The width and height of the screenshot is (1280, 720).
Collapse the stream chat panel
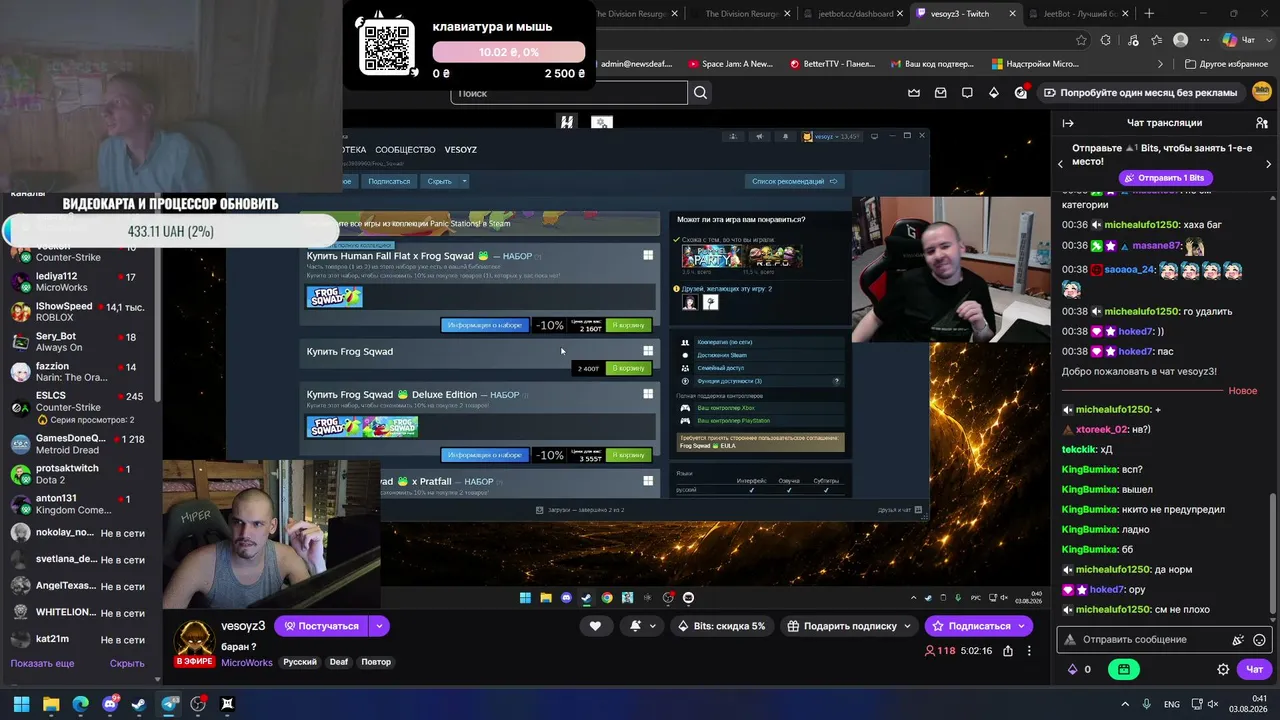[x=1068, y=123]
